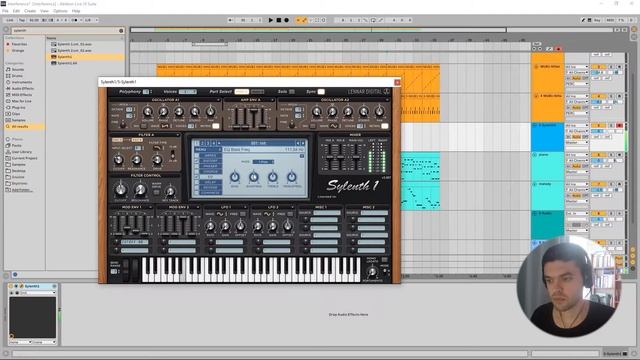Click Filter Control Keytrack knob
Viewport: 640px width, 360px height.
tap(170, 191)
